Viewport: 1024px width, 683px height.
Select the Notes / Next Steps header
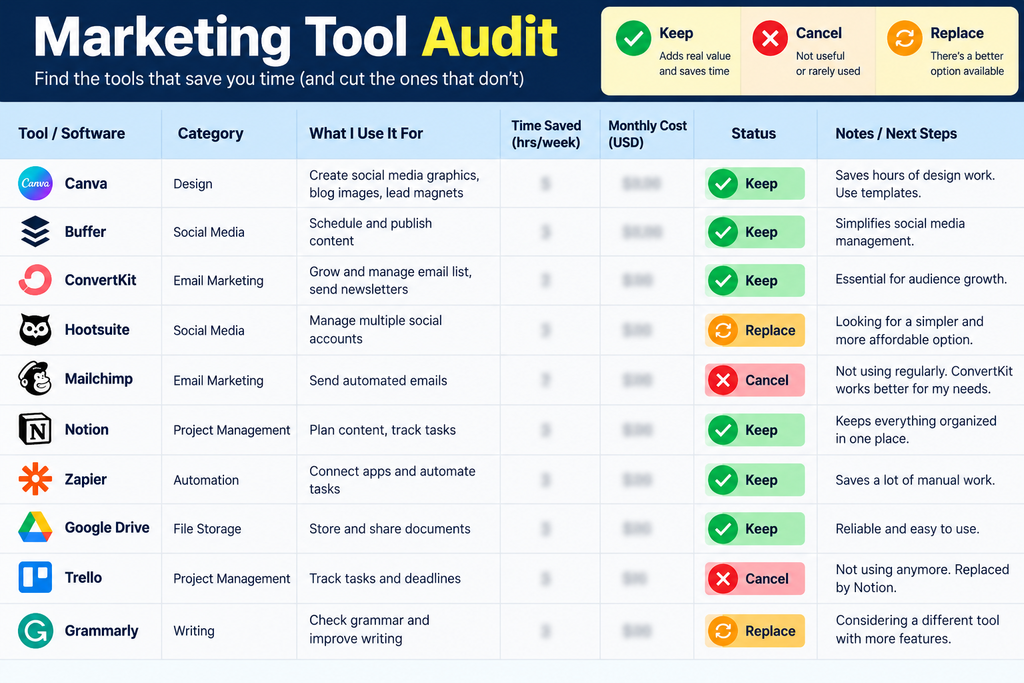(x=896, y=133)
